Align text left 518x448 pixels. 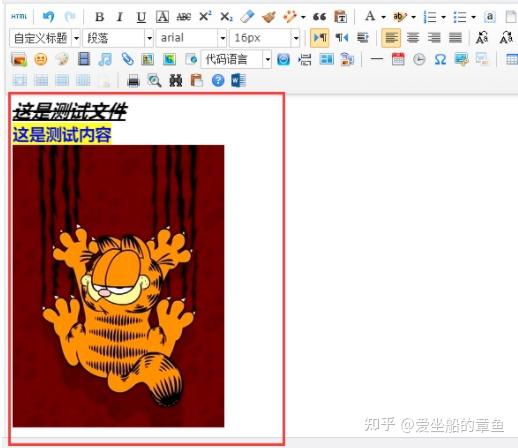coord(391,38)
